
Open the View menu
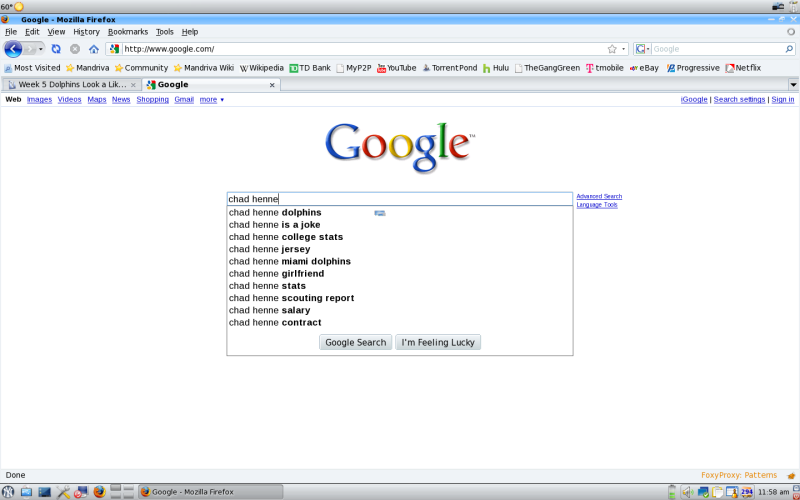coord(56,32)
